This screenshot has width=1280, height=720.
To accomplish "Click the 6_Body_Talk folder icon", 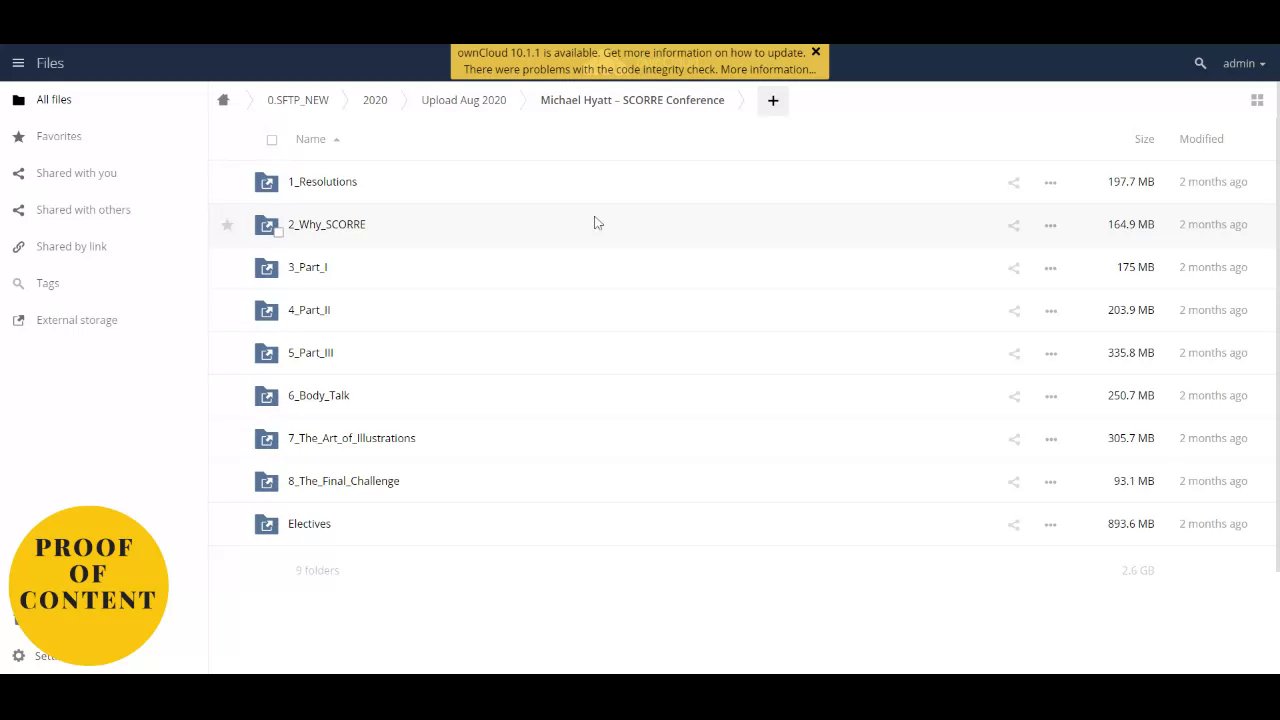I will (x=266, y=396).
